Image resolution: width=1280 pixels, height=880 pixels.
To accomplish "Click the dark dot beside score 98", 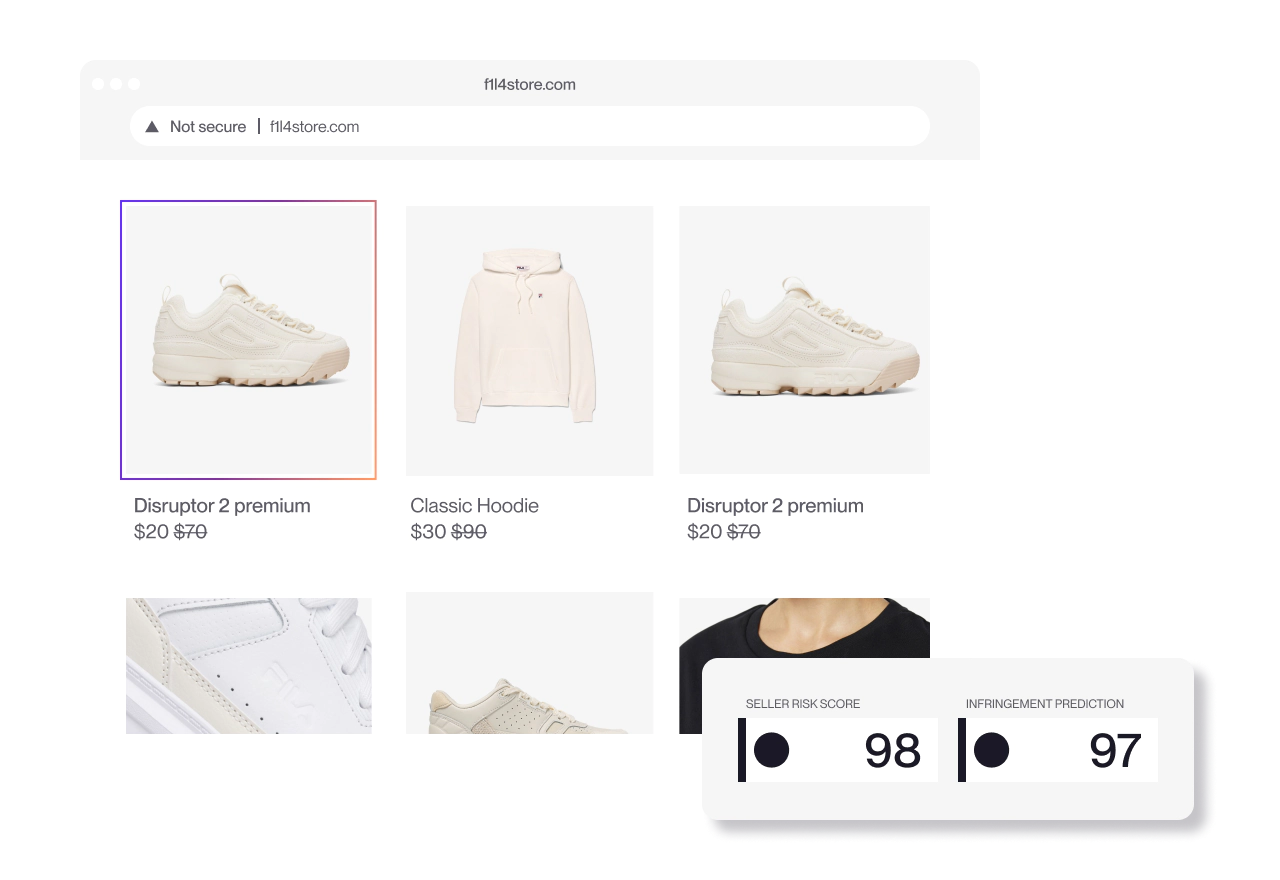I will point(771,750).
